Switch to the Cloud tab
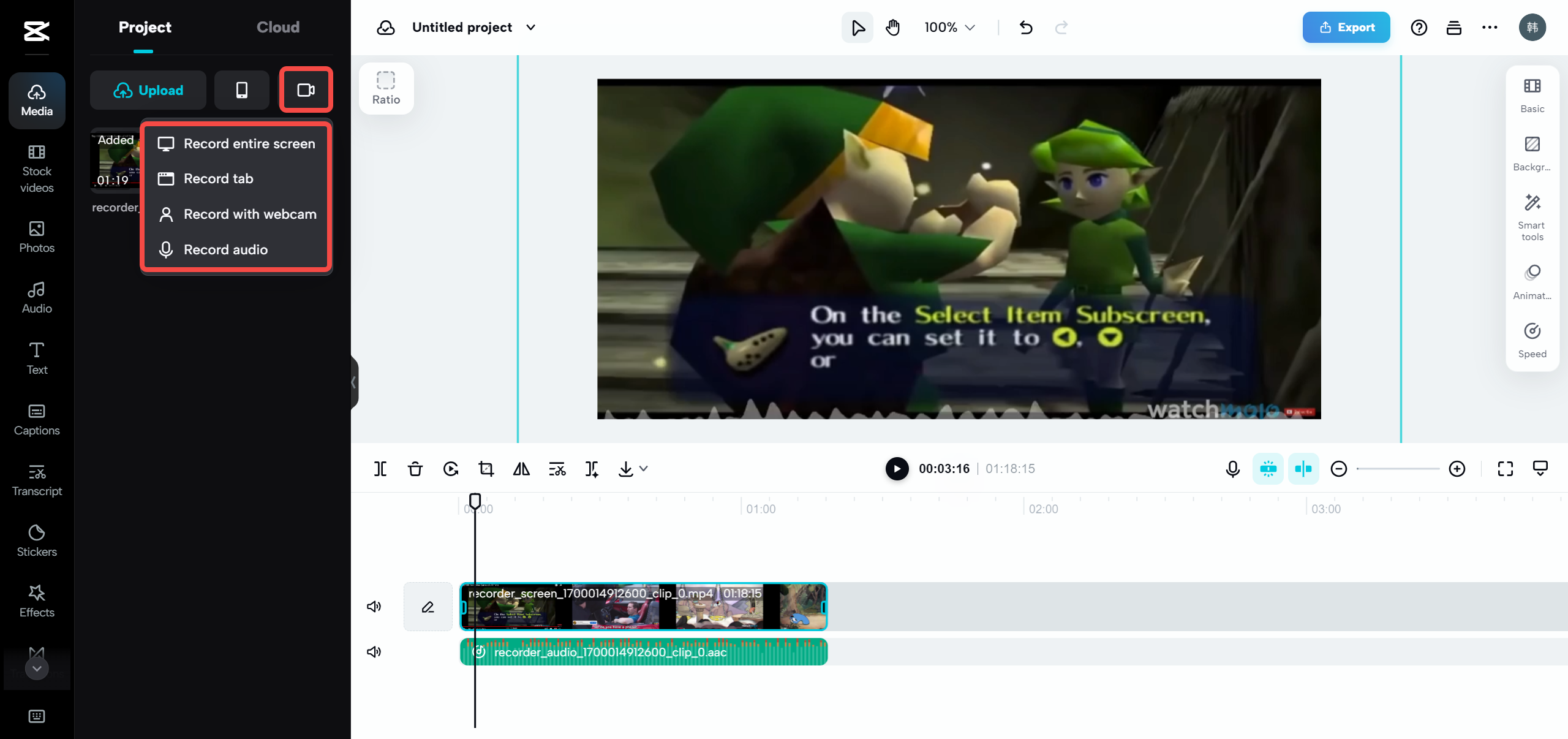Screen dimensions: 1568x739 278,27
